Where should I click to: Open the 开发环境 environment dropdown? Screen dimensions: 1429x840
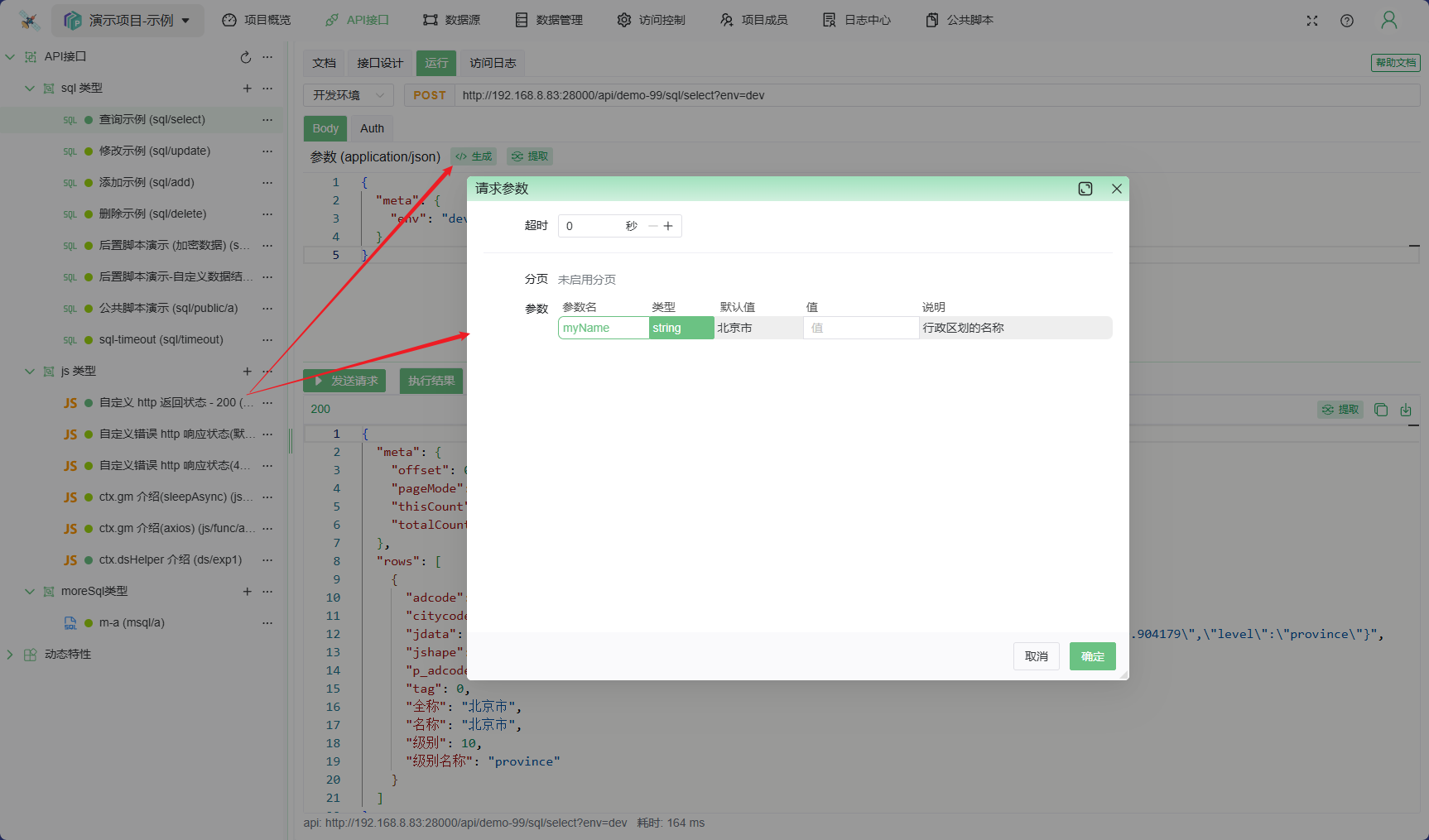coord(349,95)
